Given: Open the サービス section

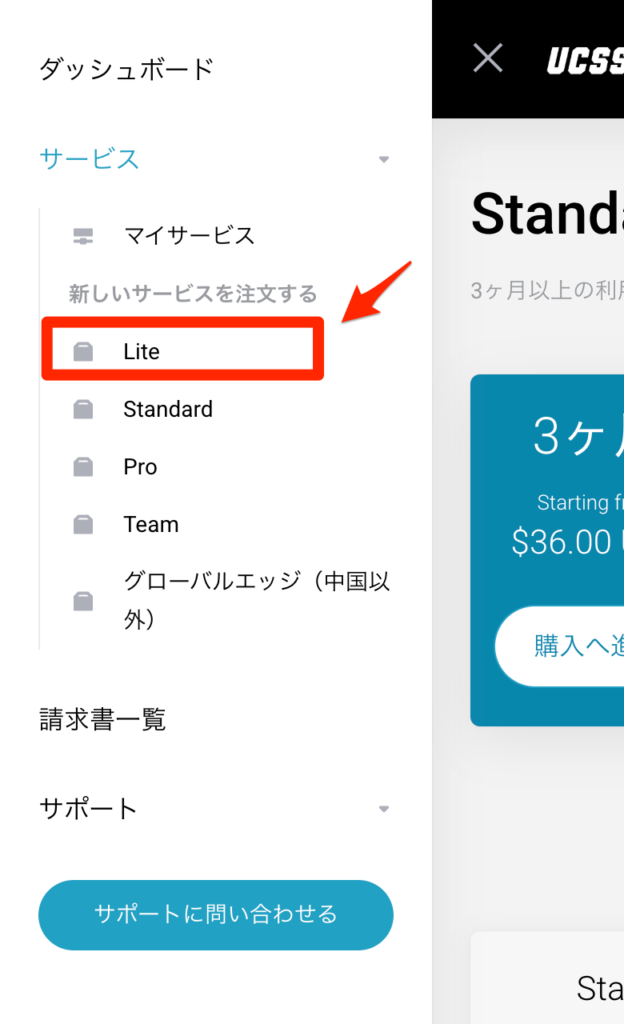Looking at the screenshot, I should pyautogui.click(x=89, y=159).
